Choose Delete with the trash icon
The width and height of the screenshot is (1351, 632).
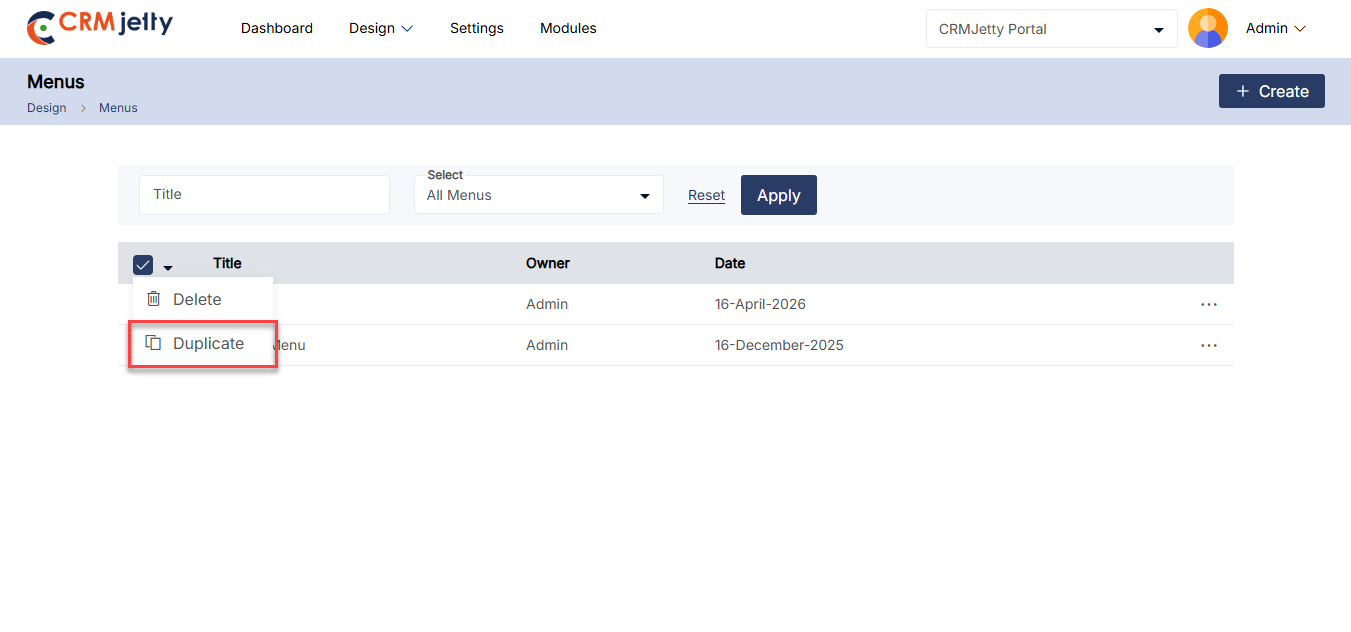pos(197,299)
